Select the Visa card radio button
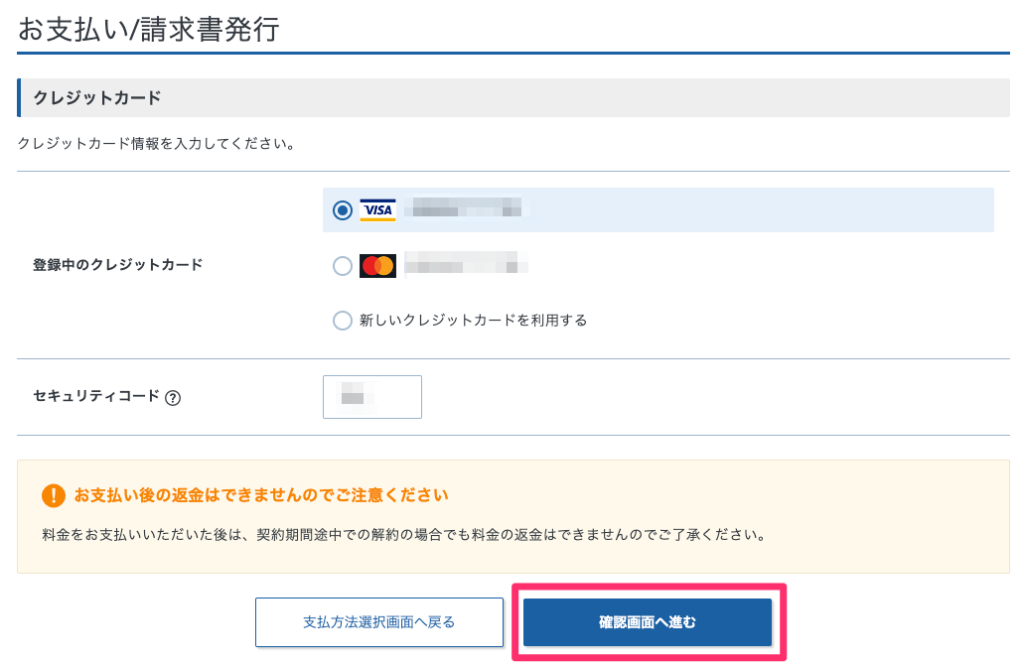 click(343, 210)
